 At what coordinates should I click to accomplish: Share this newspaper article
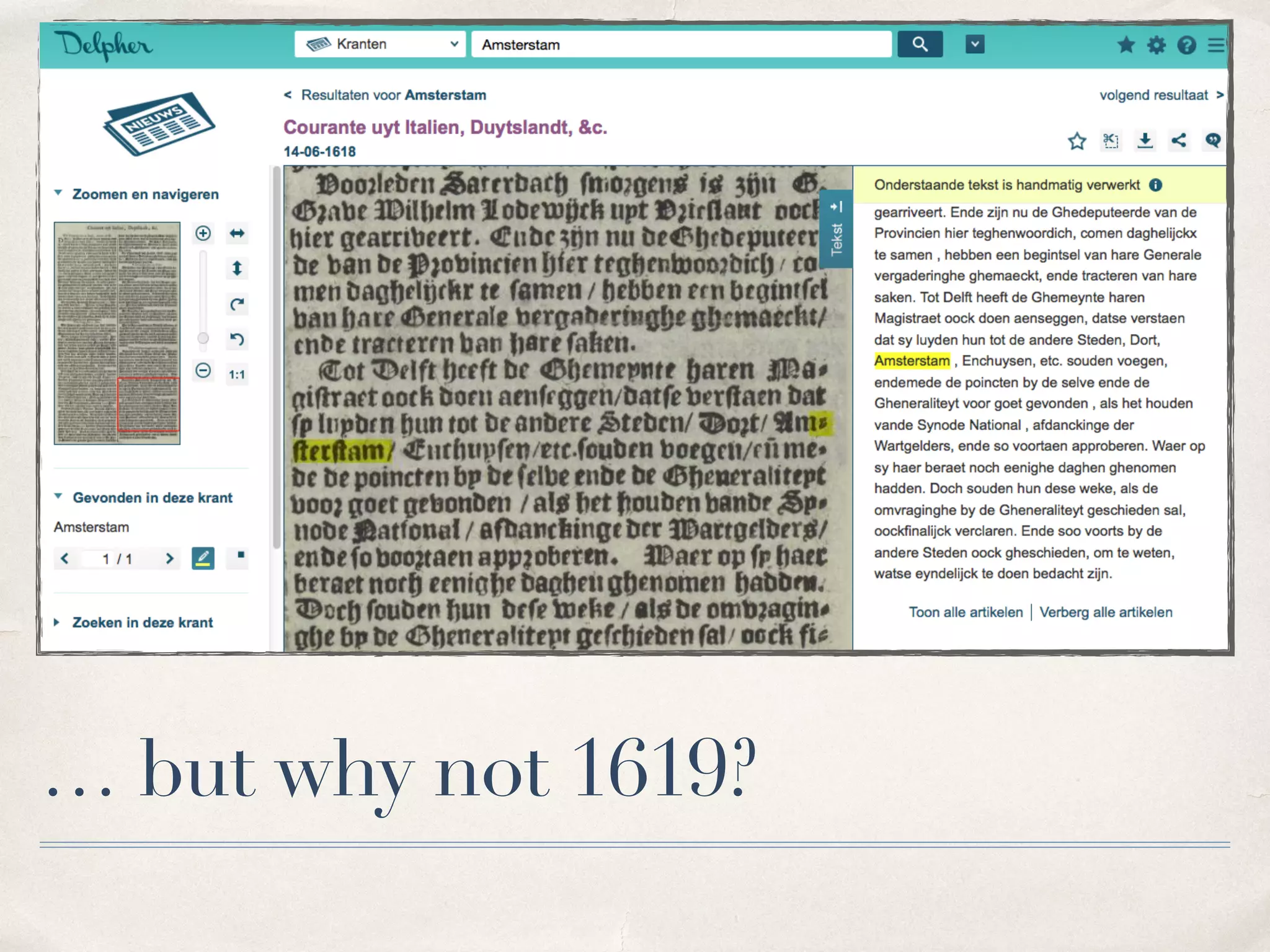click(1179, 141)
